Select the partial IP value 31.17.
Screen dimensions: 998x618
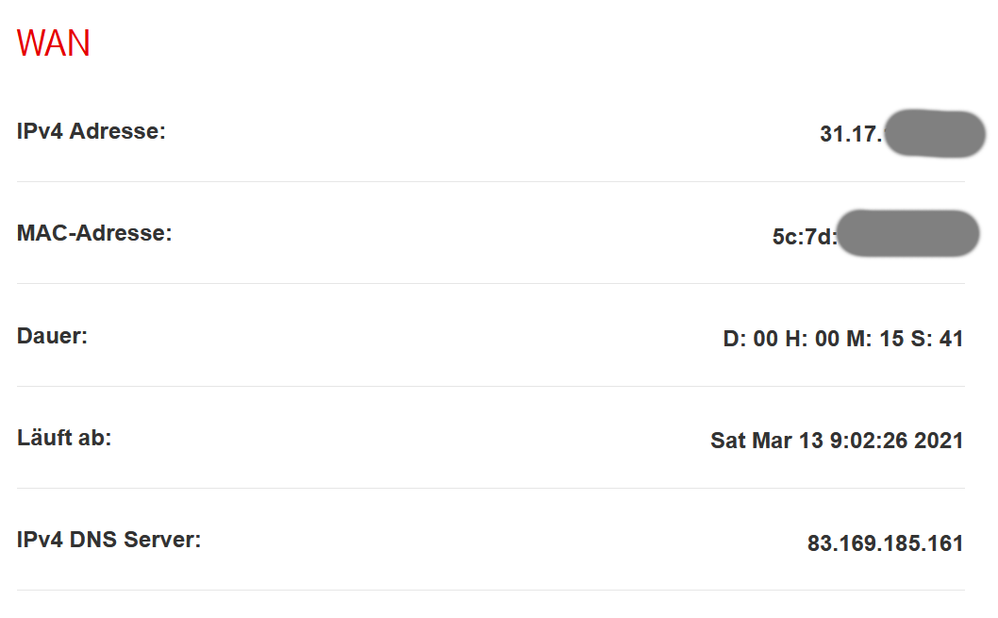pos(851,135)
